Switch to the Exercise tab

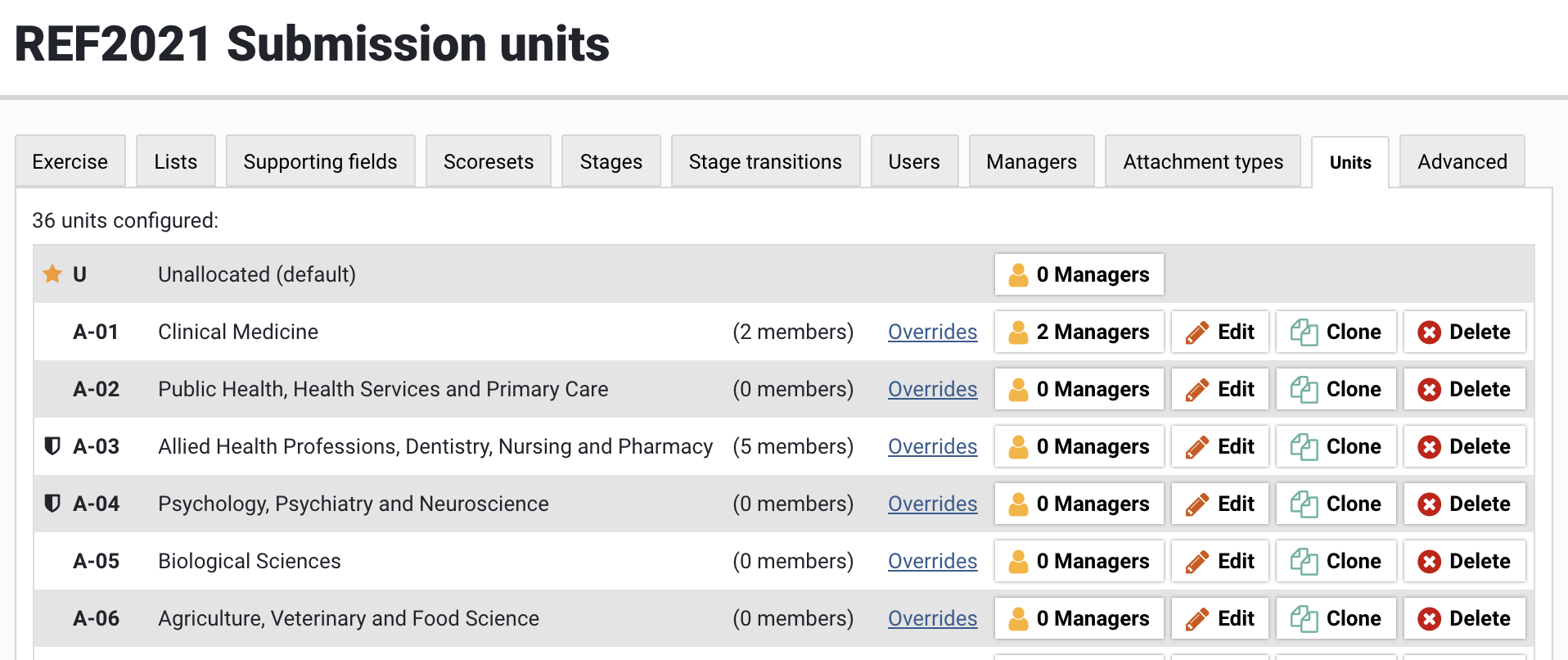coord(70,162)
